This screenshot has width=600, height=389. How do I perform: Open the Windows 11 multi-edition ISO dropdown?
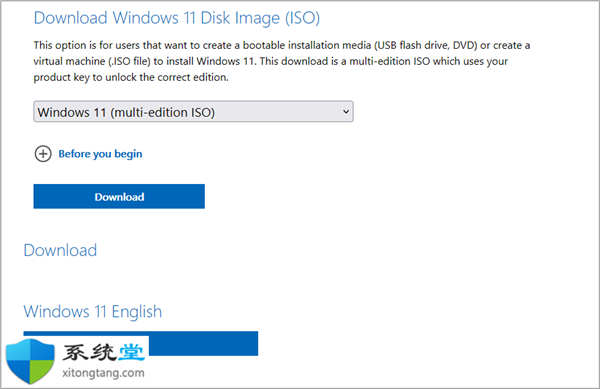193,112
